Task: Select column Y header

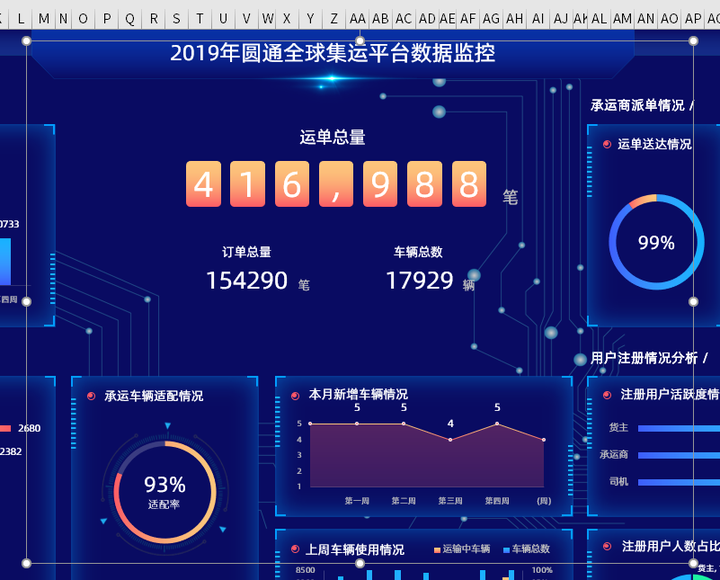Action: coord(310,19)
